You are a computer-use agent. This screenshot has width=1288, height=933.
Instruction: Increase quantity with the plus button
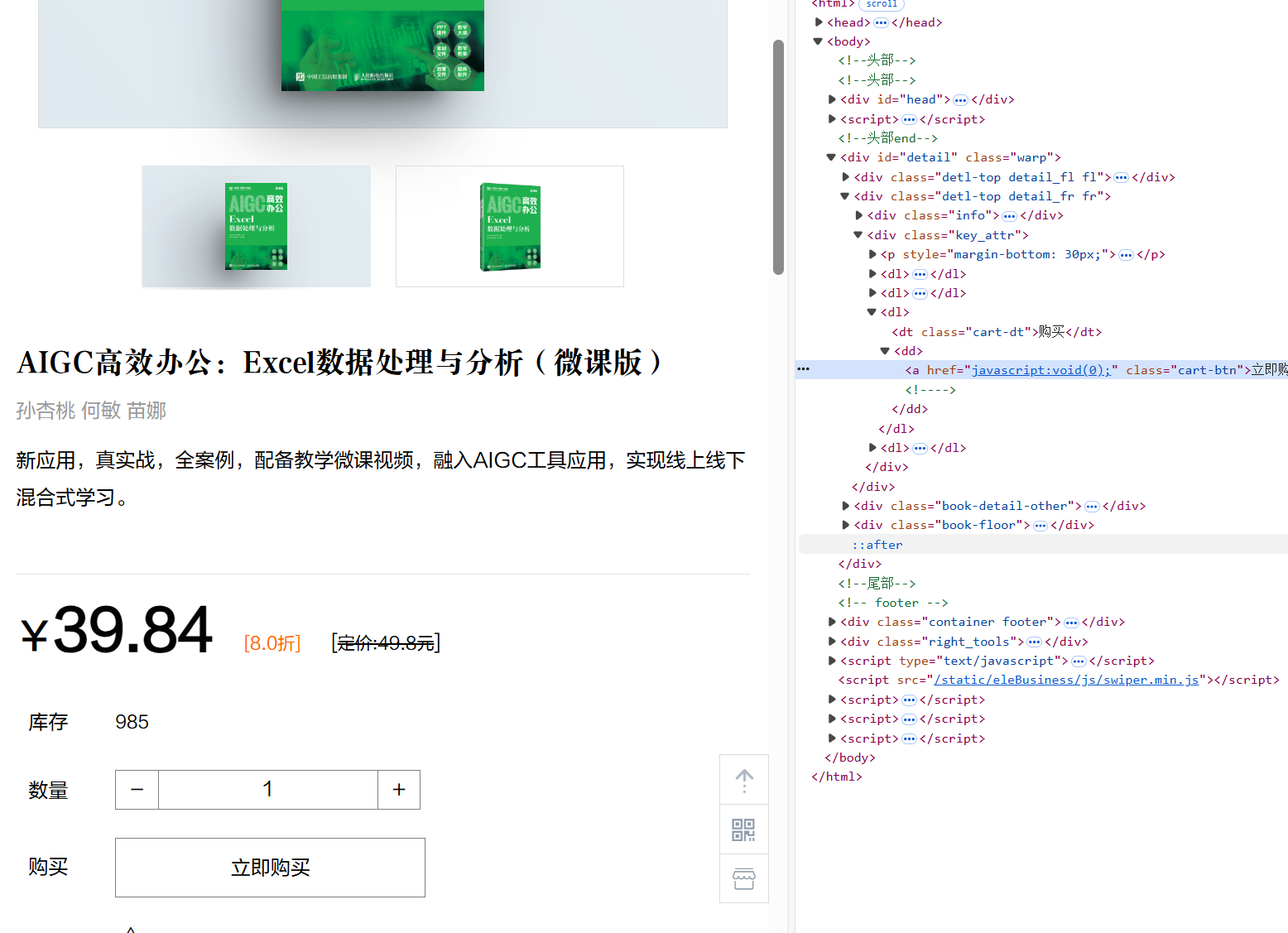(x=399, y=790)
